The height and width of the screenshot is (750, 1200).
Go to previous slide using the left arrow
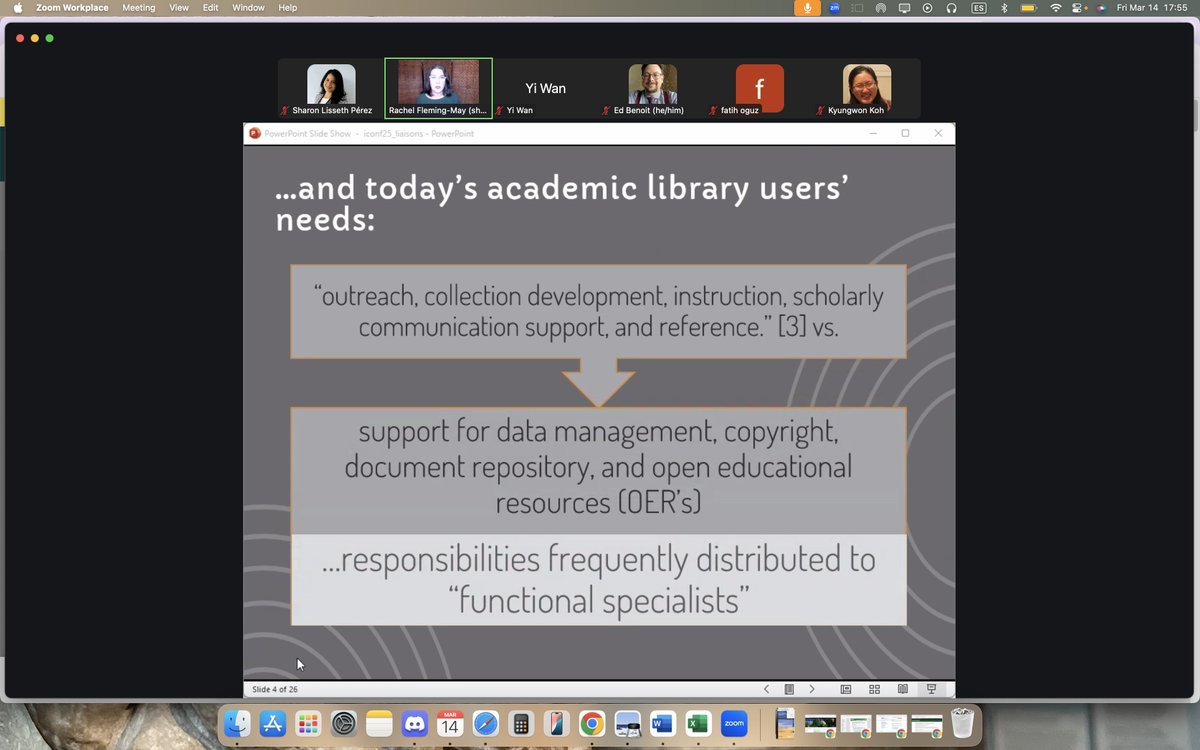tap(767, 689)
